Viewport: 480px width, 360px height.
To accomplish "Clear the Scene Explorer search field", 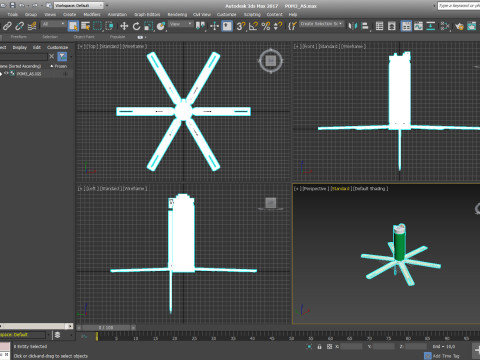I will [x=51, y=57].
